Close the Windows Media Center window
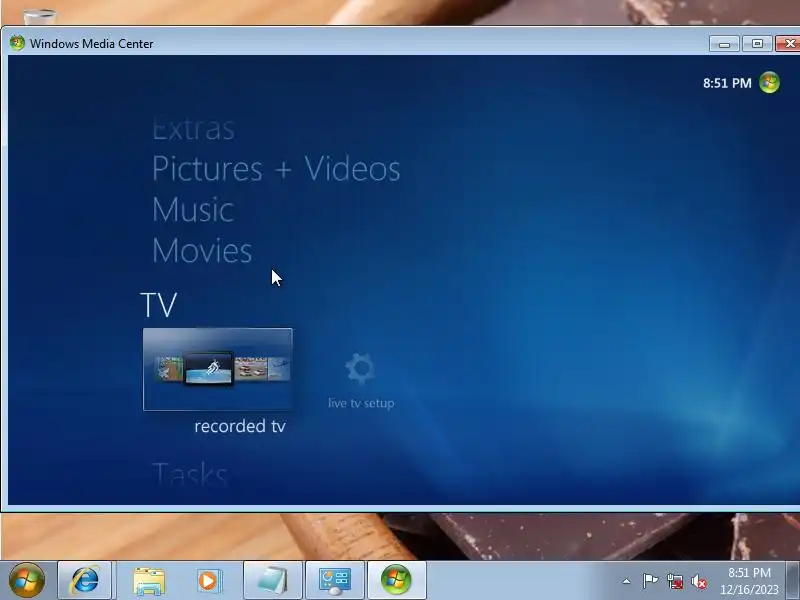The height and width of the screenshot is (600, 800). pyautogui.click(x=788, y=44)
